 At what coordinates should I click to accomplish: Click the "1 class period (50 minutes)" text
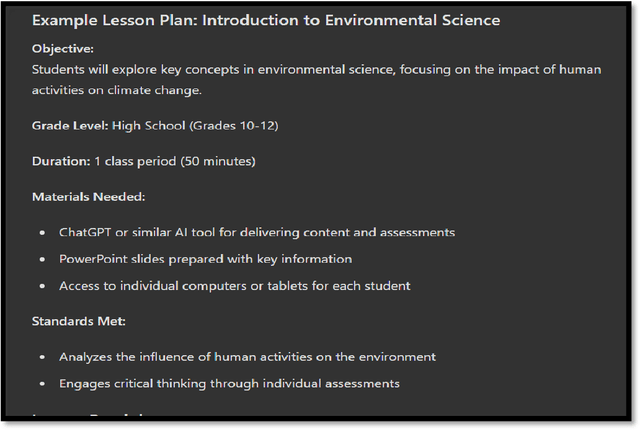click(176, 162)
